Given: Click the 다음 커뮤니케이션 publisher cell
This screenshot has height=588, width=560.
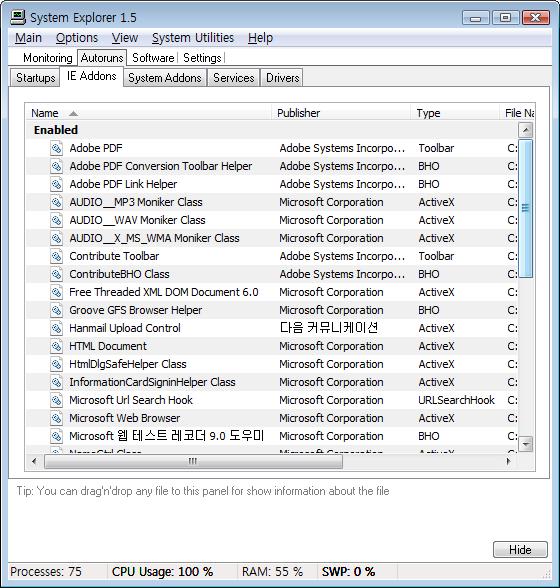Looking at the screenshot, I should point(329,328).
